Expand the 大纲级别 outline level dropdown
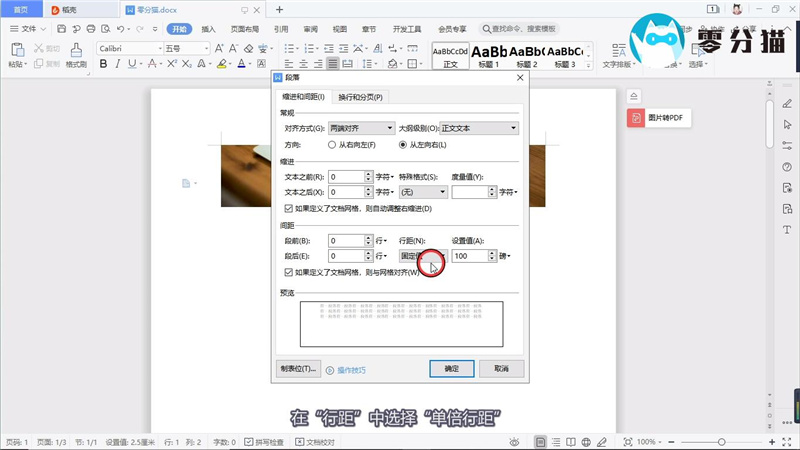The height and width of the screenshot is (450, 800). coord(479,128)
